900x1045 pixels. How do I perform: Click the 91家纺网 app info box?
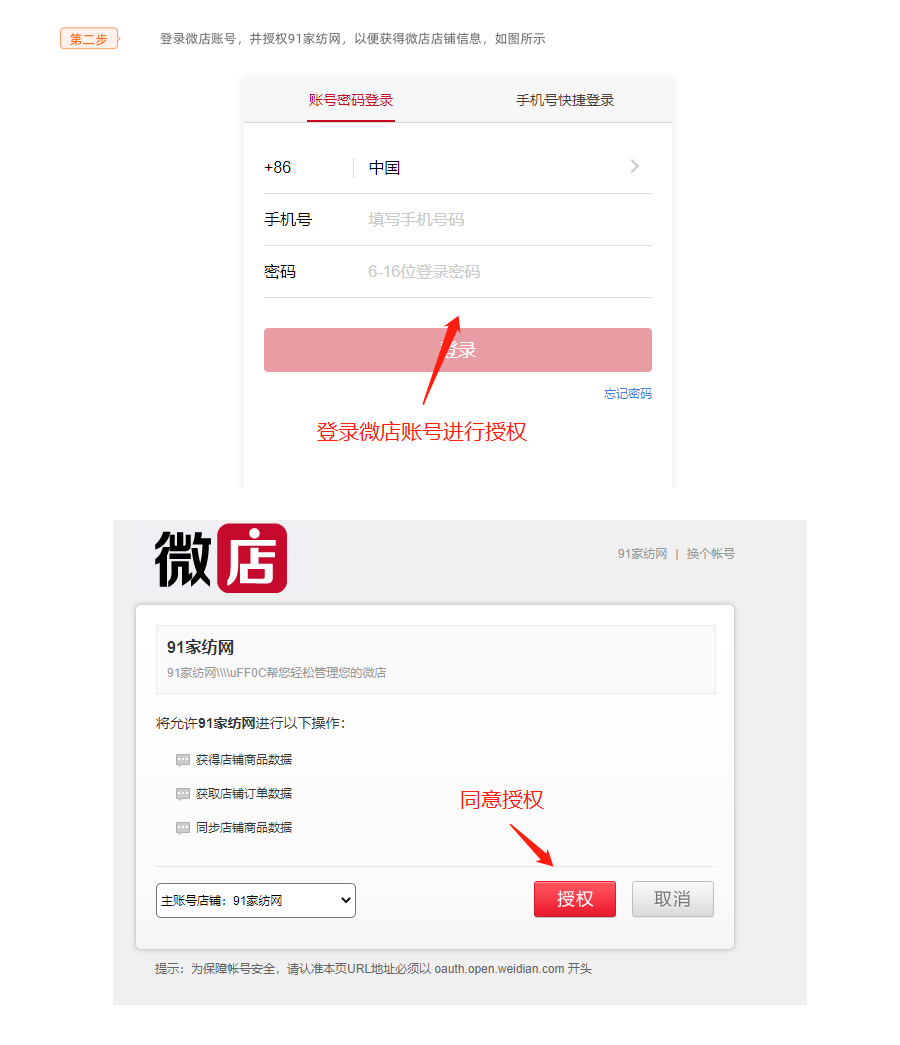click(436, 660)
